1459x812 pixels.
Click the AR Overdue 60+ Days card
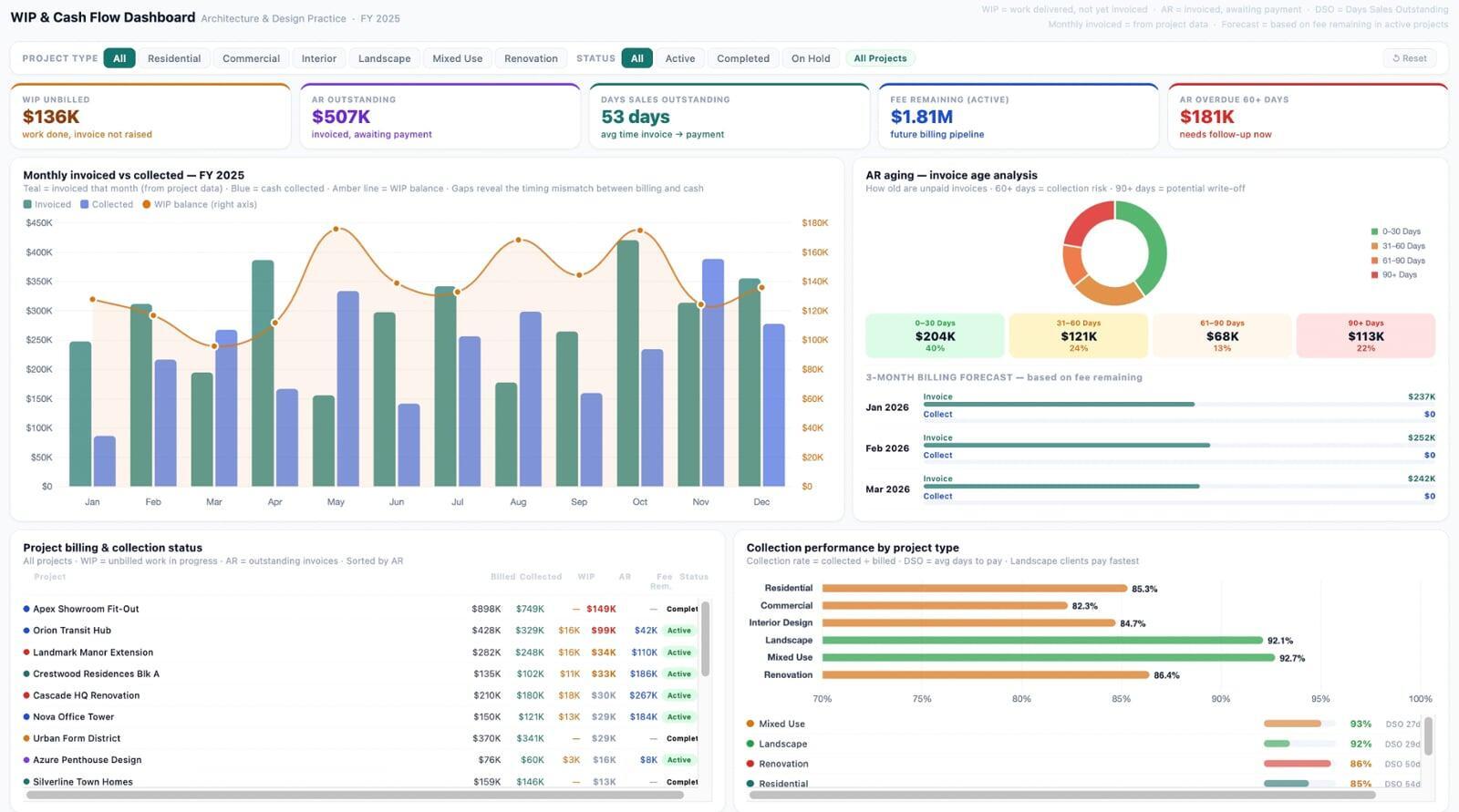click(x=1307, y=117)
